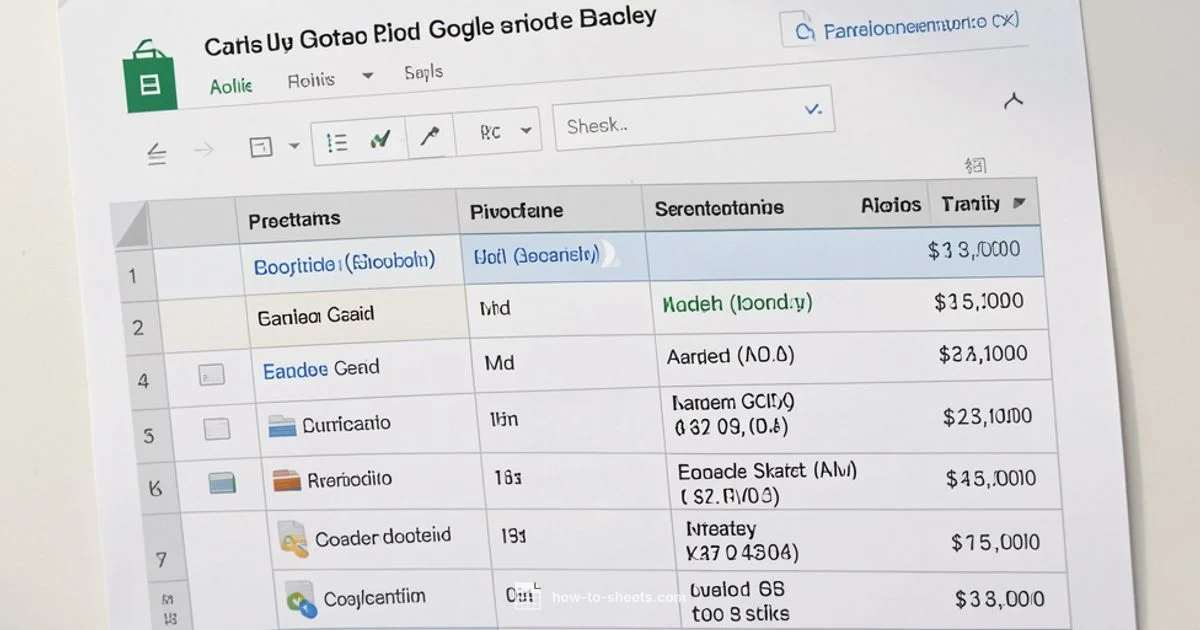Click the gray right arrow in toolbar
Viewport: 1200px width, 630px height.
point(203,150)
